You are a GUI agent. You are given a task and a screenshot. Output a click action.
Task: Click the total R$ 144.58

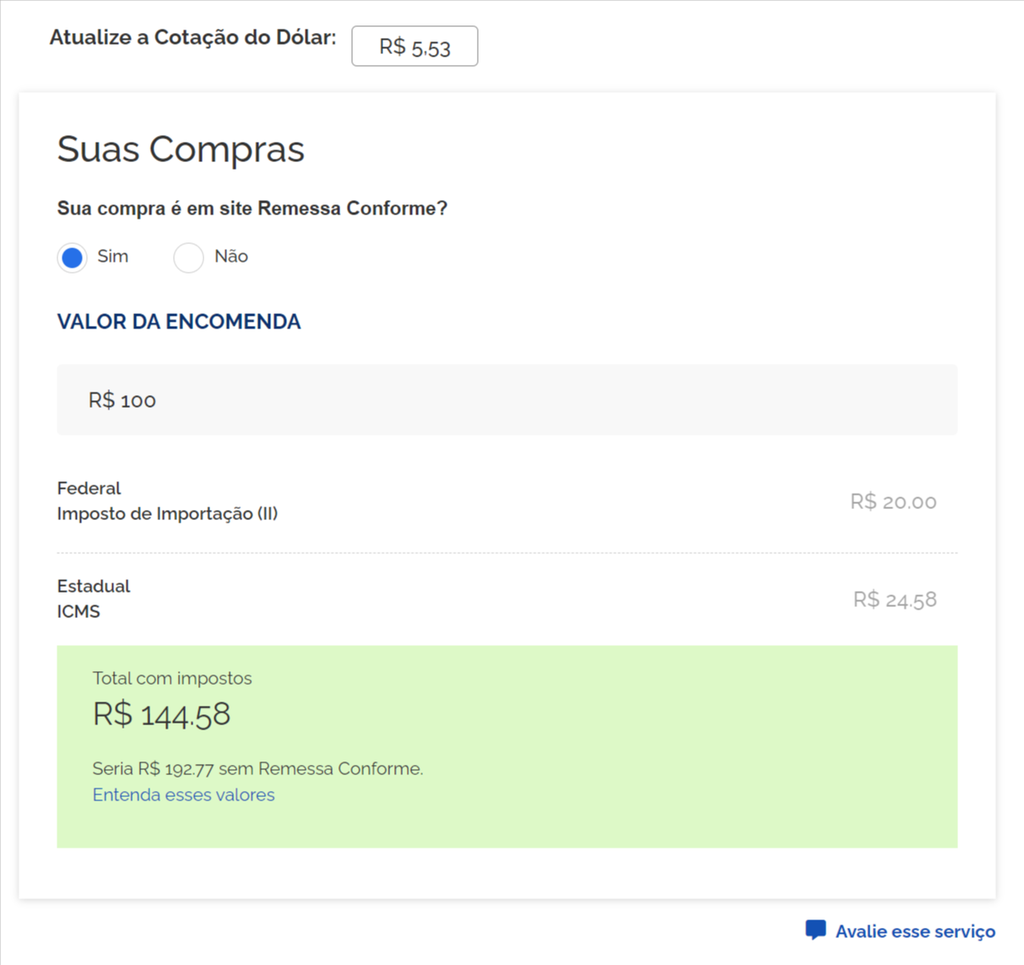[161, 714]
